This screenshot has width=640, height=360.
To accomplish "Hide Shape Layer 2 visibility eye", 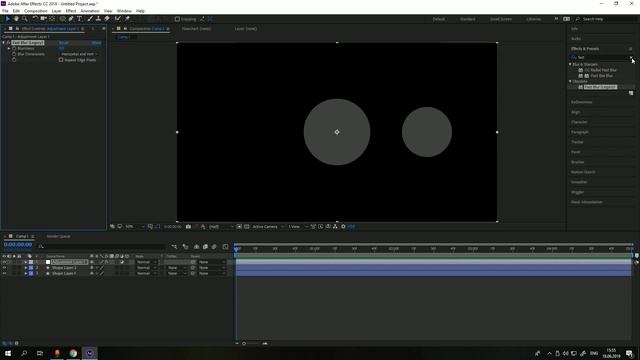I will (4, 268).
